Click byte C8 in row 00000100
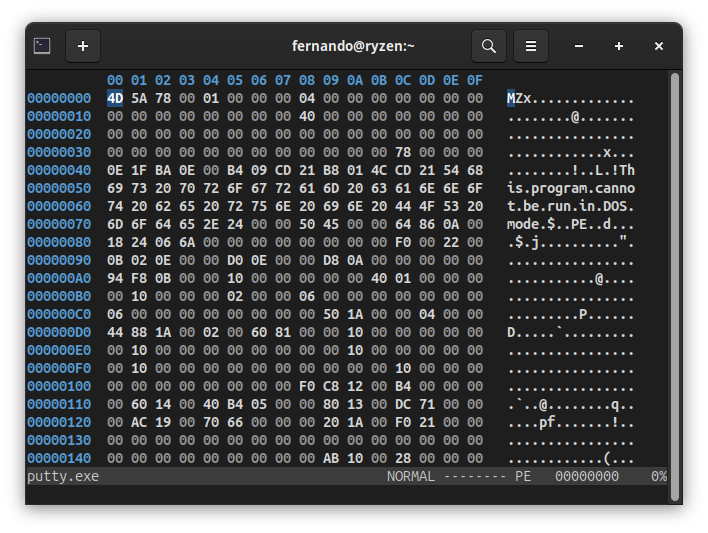Image resolution: width=708 pixels, height=533 pixels. tap(331, 386)
